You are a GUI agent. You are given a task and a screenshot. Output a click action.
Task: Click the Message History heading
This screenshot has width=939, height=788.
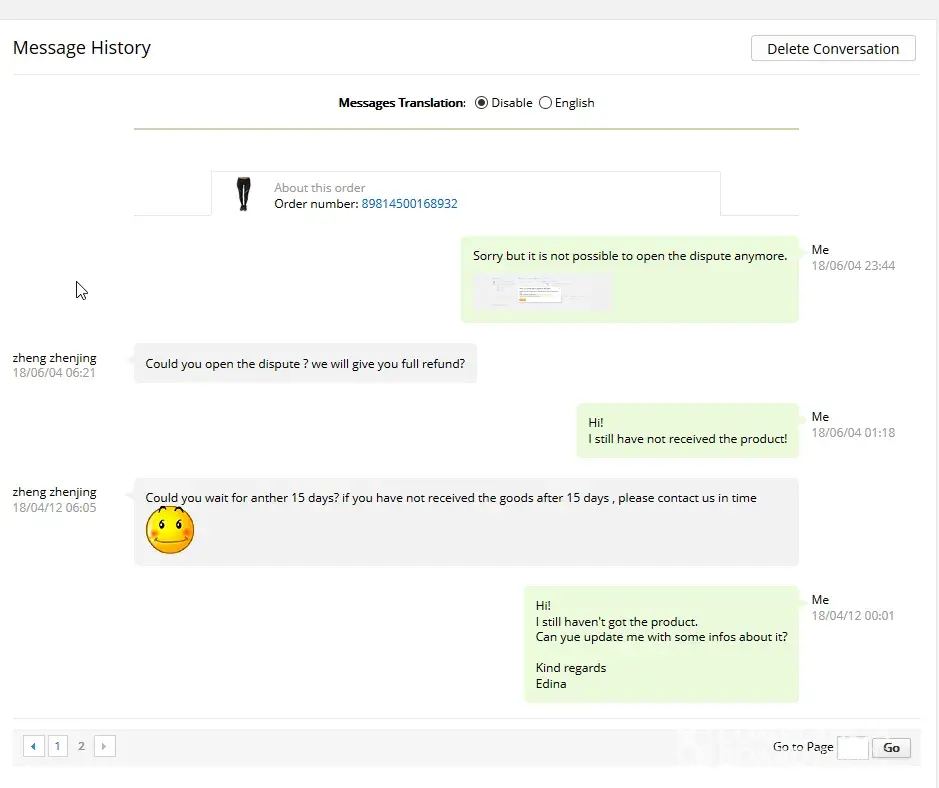pos(82,47)
